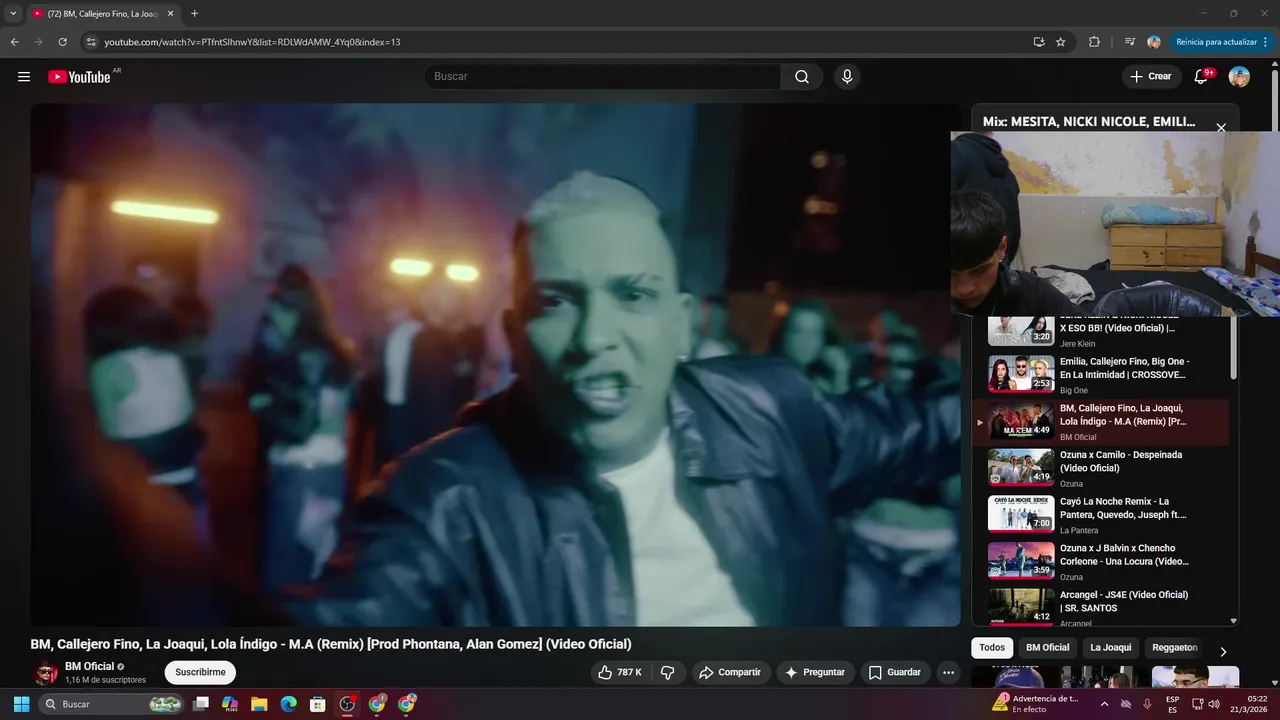Open Microsoft Store from taskbar
The height and width of the screenshot is (720, 1280).
click(x=317, y=704)
